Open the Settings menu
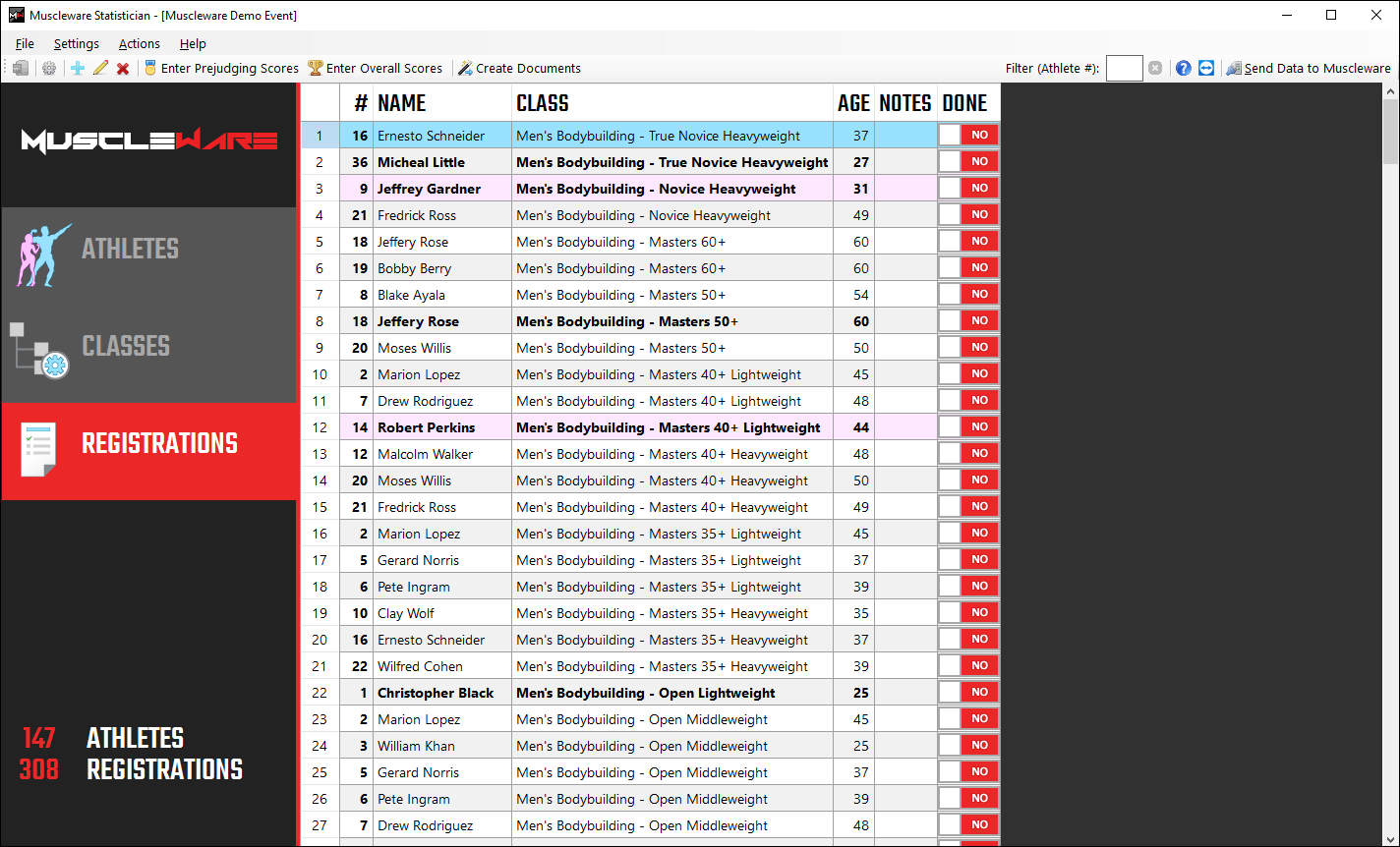The image size is (1400, 847). click(77, 44)
